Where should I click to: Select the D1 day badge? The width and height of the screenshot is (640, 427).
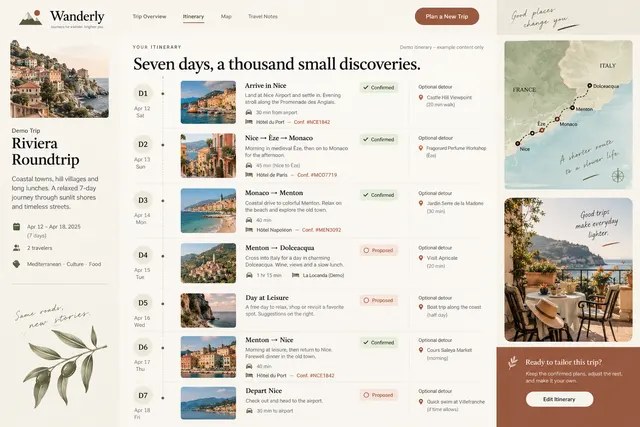point(143,93)
